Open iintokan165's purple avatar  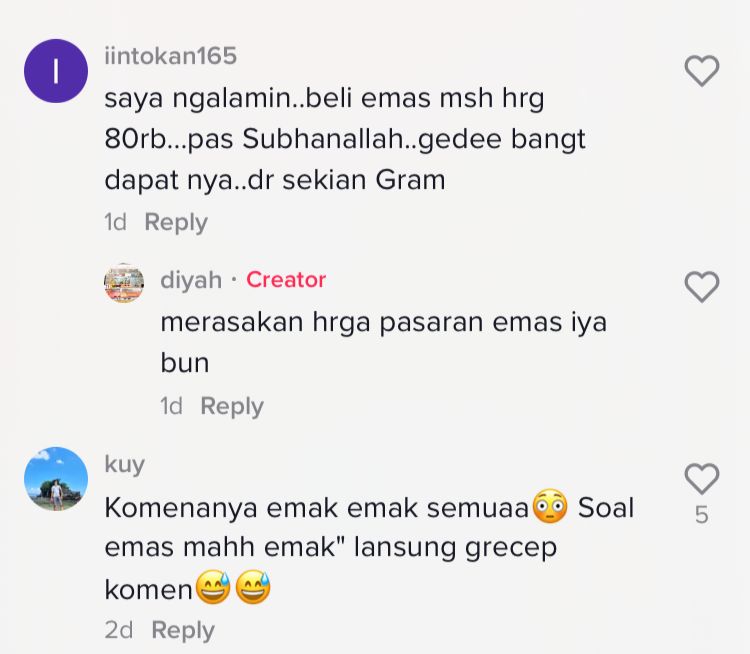tap(56, 71)
